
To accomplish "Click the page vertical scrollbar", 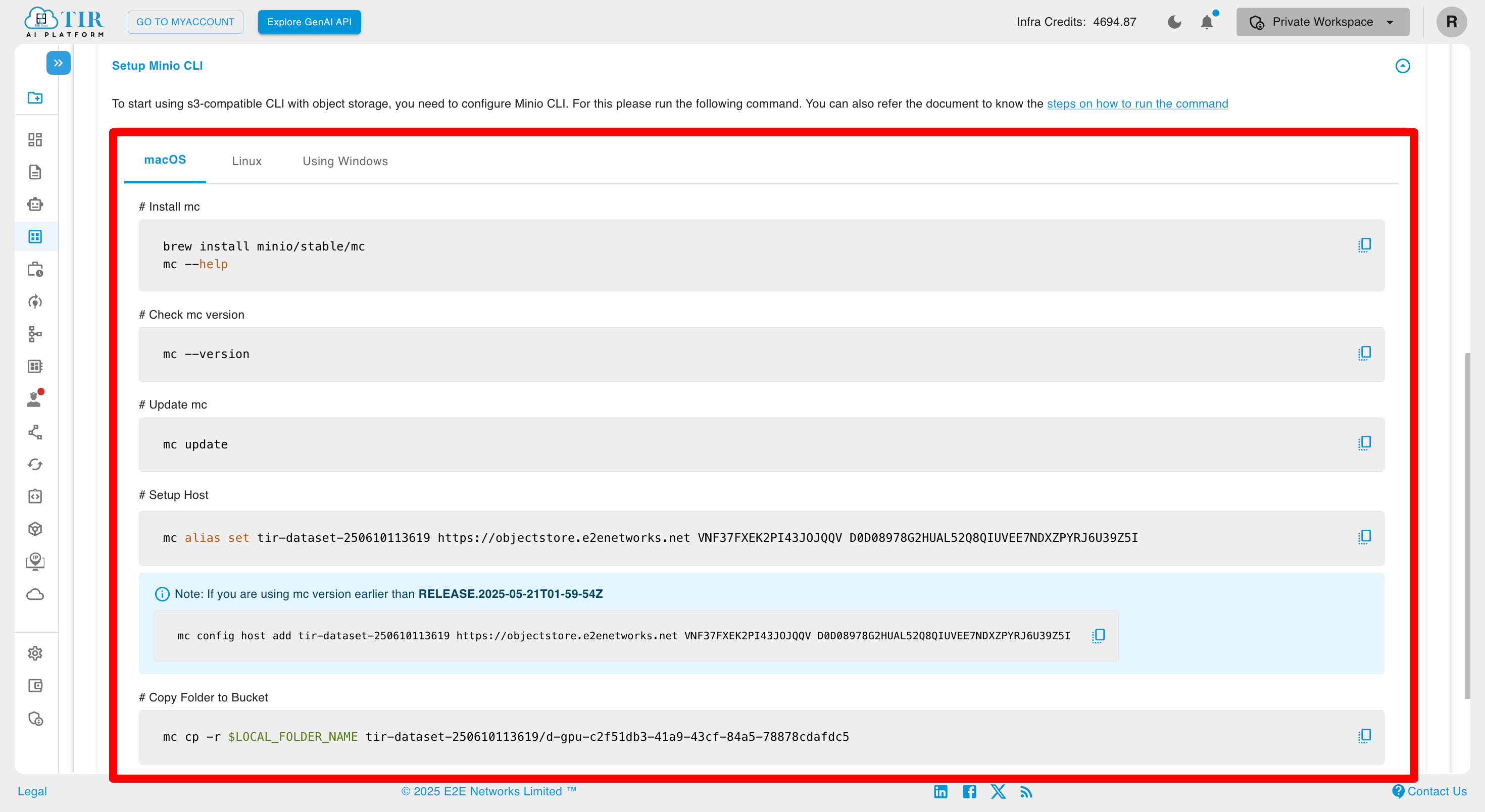I will (x=1467, y=526).
